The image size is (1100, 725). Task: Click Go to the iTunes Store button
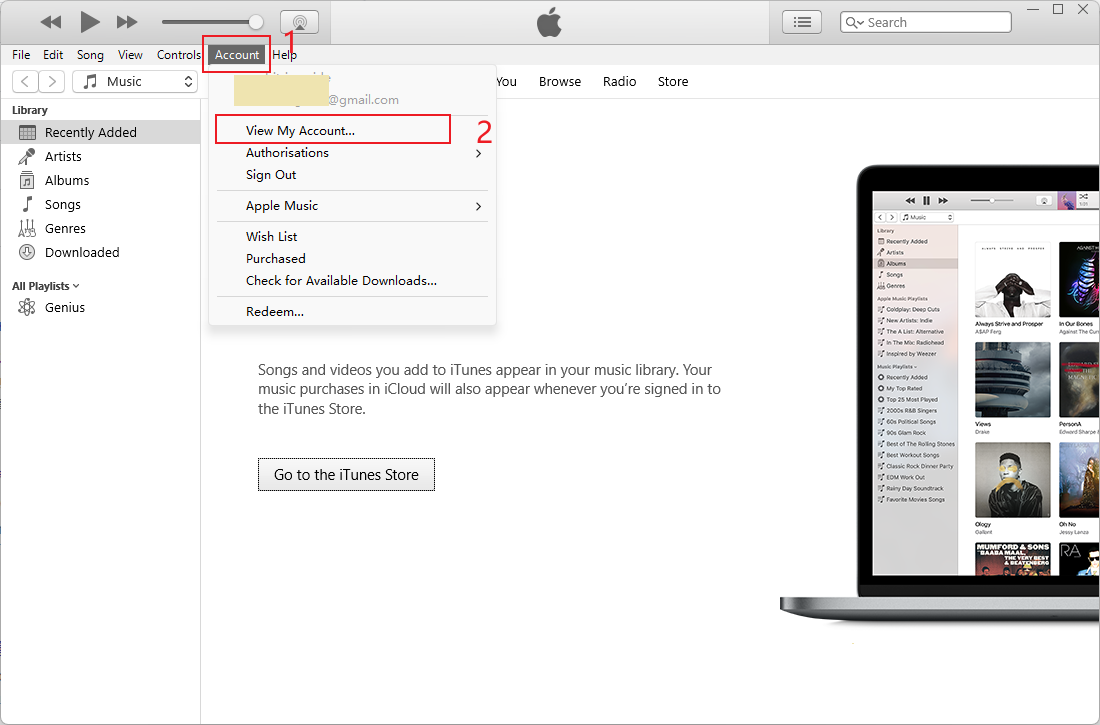coord(347,474)
